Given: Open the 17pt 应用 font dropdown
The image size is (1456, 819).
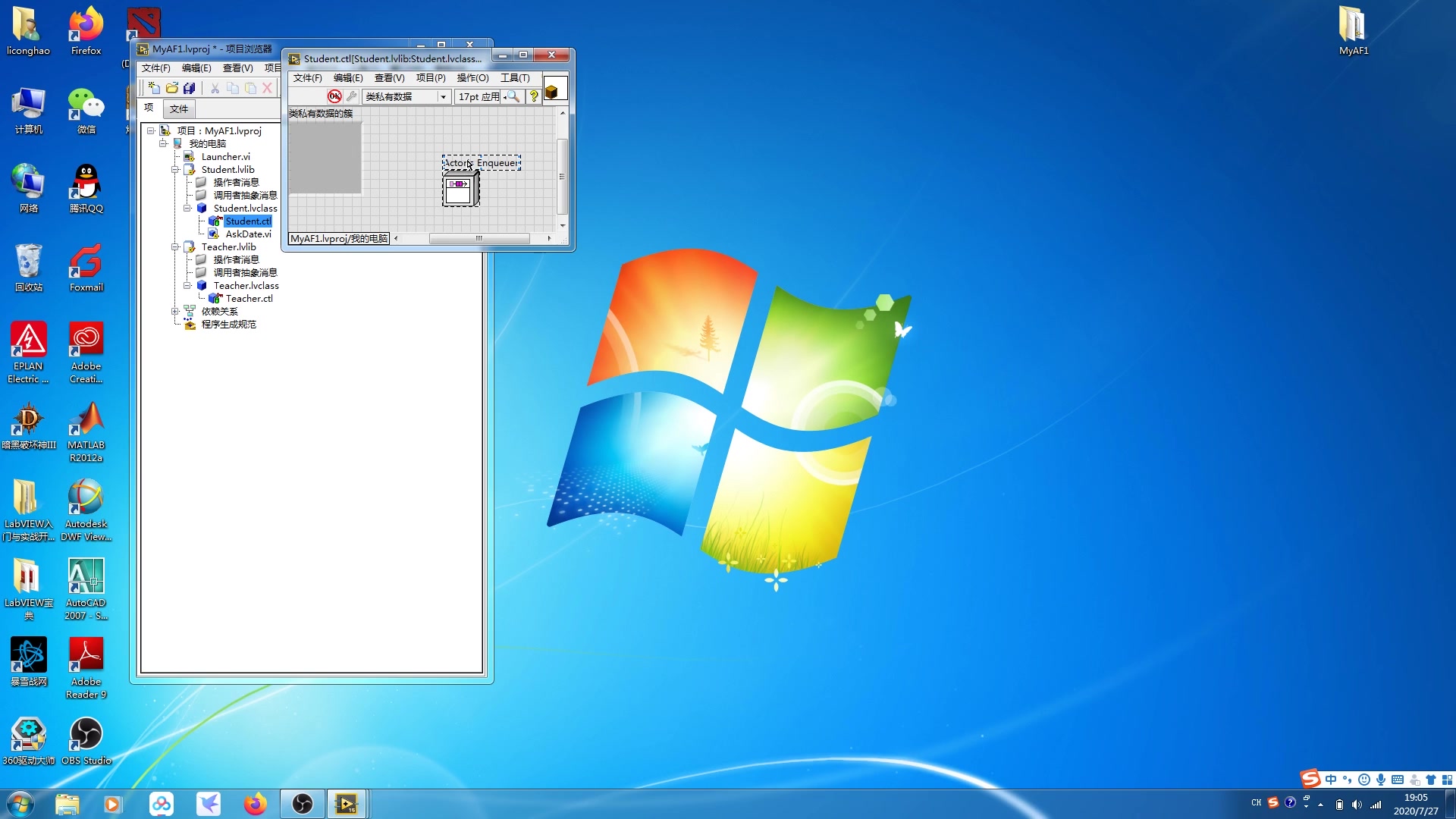Looking at the screenshot, I should [x=479, y=96].
